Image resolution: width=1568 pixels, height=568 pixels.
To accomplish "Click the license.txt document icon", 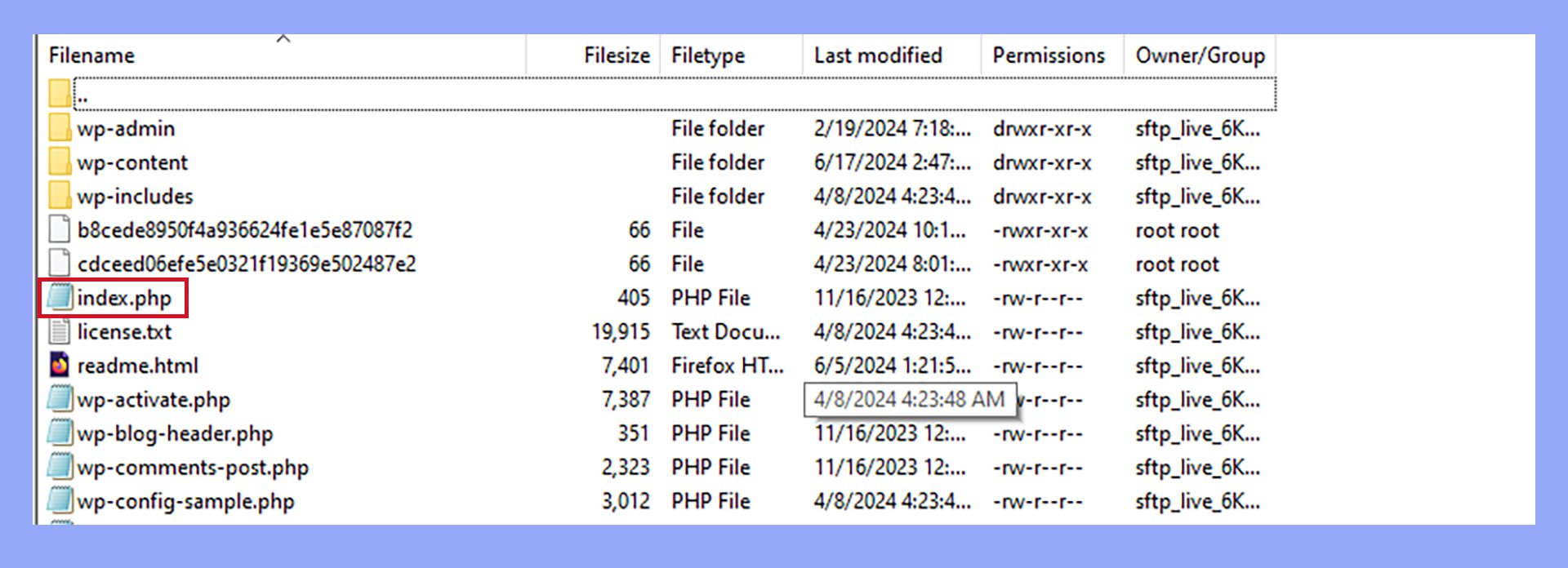I will (60, 331).
